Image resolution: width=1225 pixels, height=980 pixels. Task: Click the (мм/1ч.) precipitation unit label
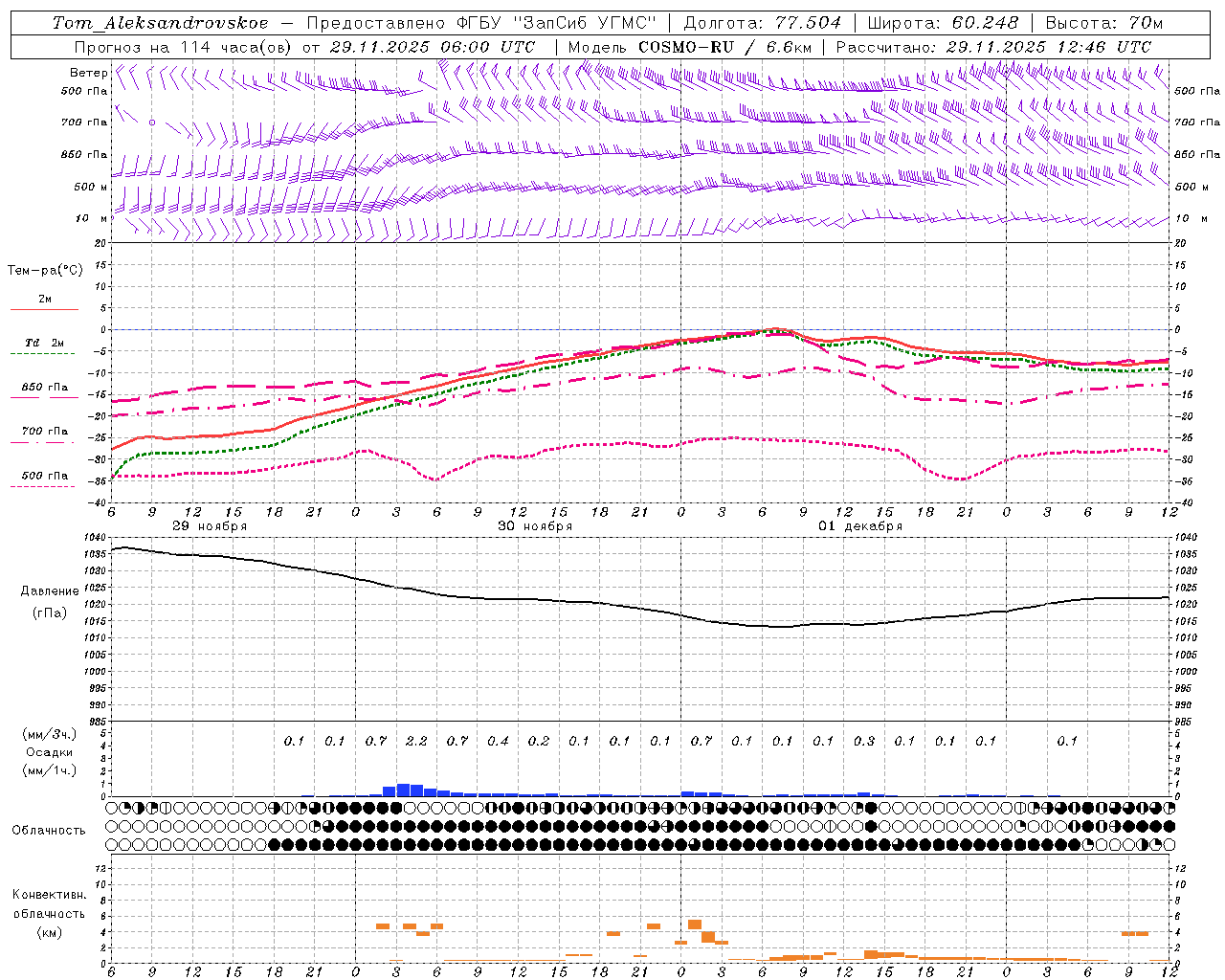[x=49, y=769]
